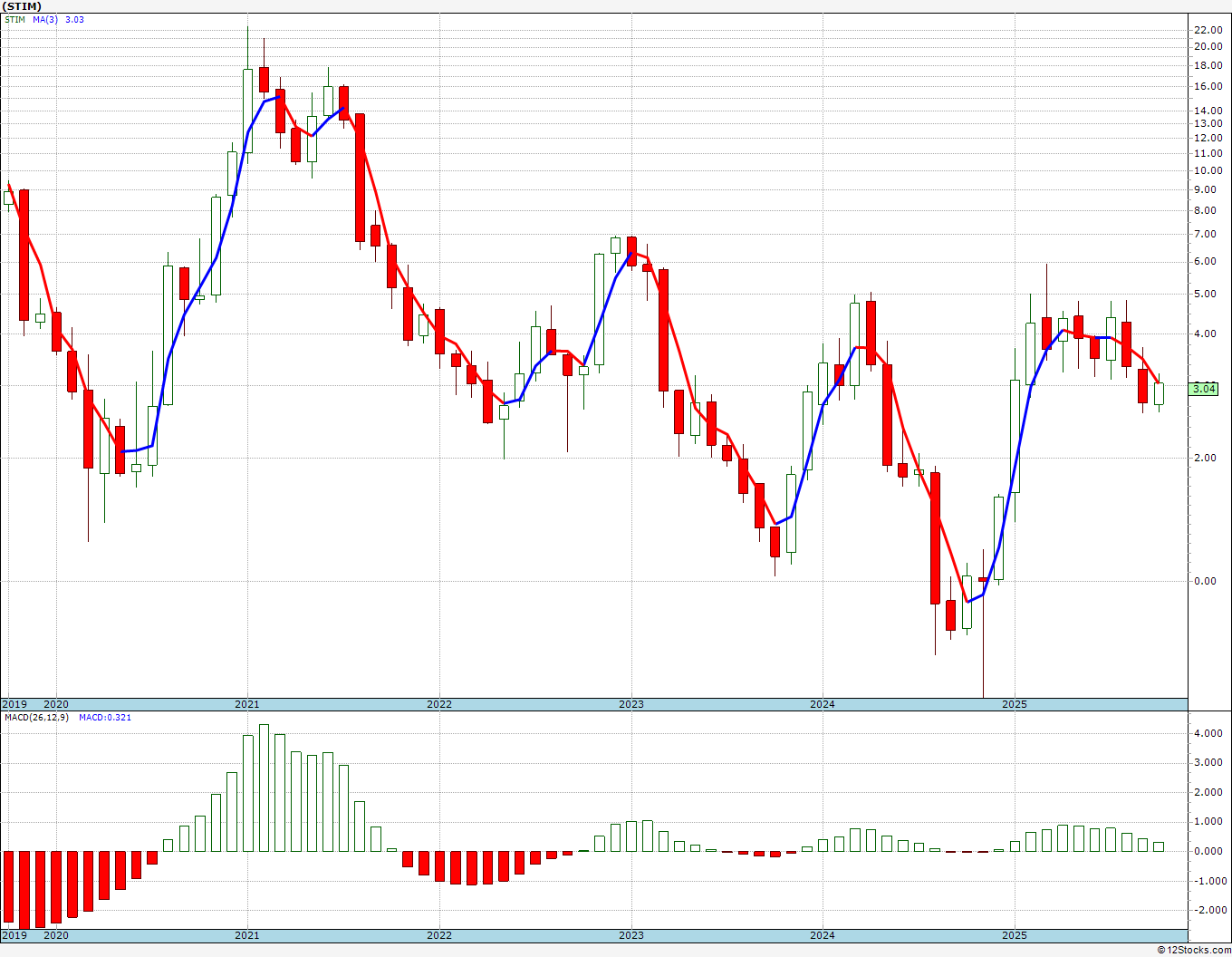Click 2021 on the price chart time axis
This screenshot has height=957, width=1232.
tap(247, 704)
